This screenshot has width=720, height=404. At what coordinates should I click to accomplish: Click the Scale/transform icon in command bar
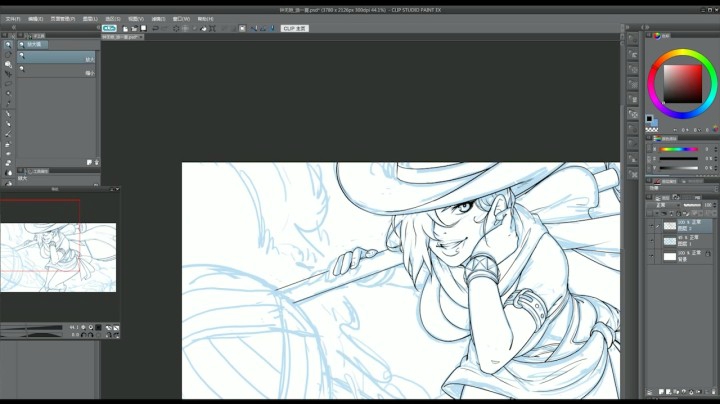click(x=213, y=28)
